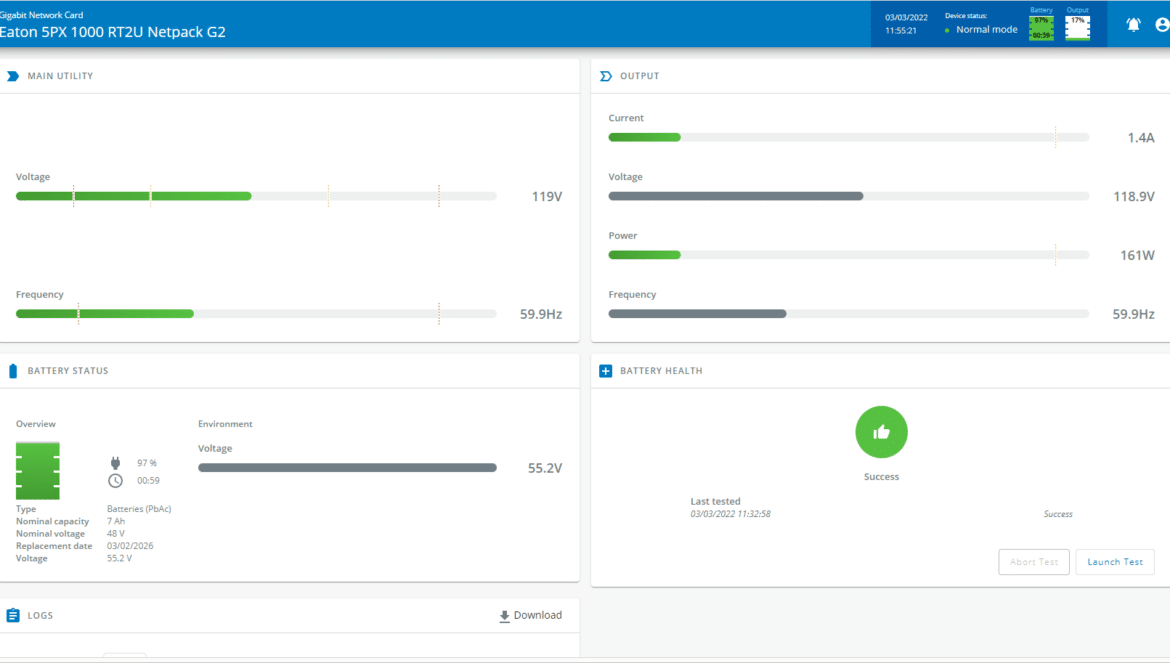Click the 48 V nominal voltage value
The height and width of the screenshot is (663, 1170).
(x=116, y=534)
